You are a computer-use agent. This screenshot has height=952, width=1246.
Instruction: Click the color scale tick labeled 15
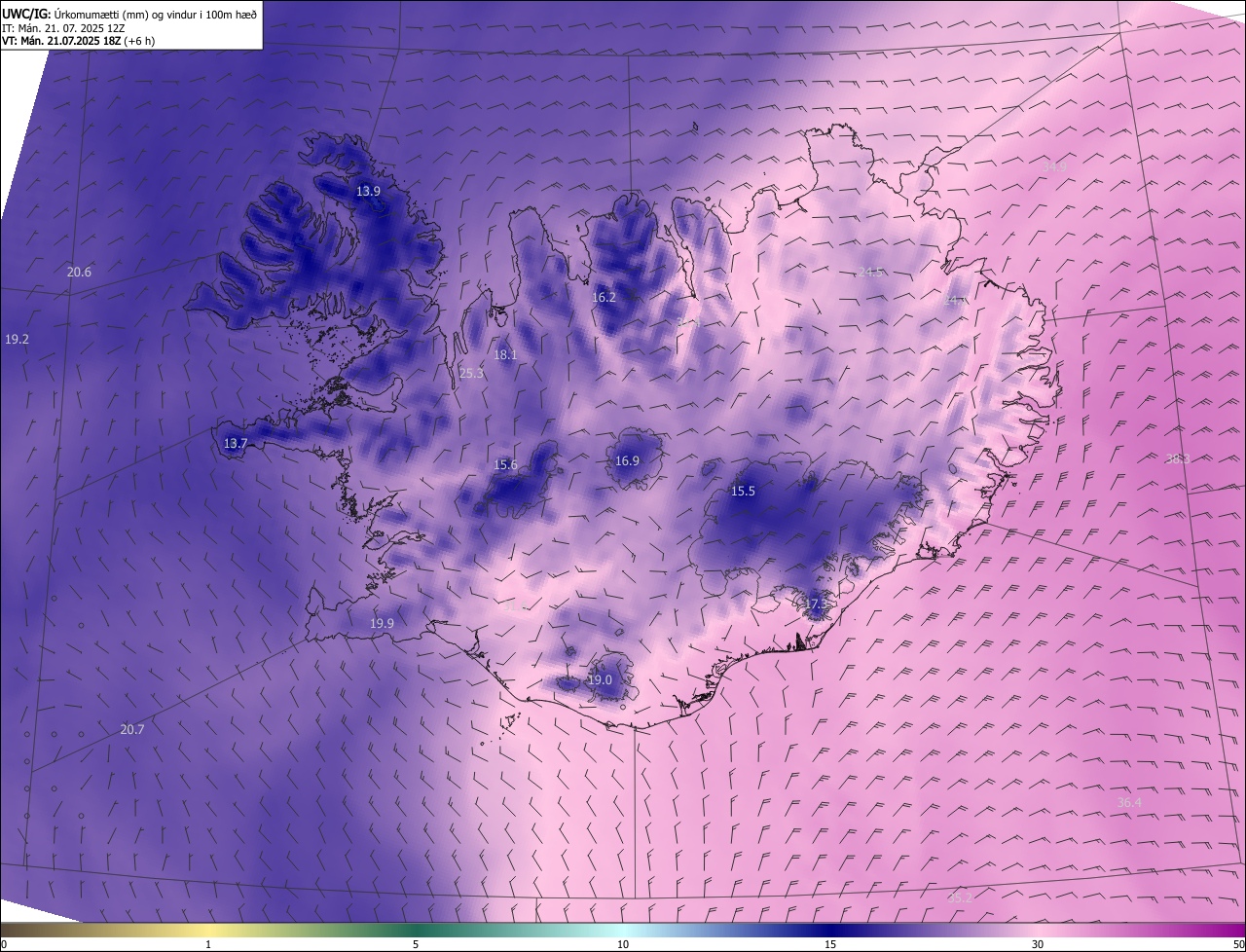(x=830, y=944)
